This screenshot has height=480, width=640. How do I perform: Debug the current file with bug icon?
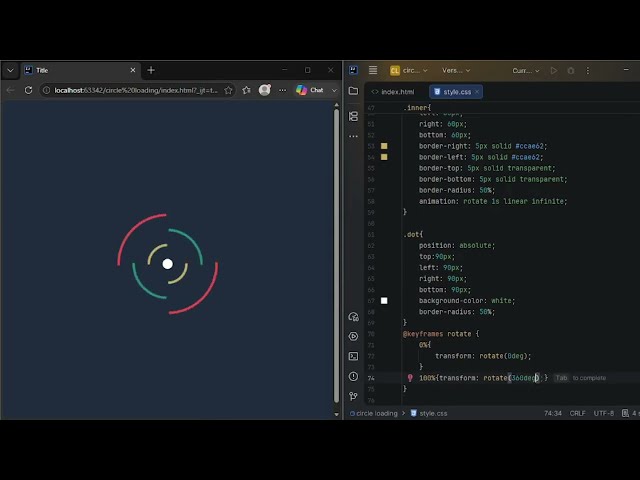coord(571,71)
